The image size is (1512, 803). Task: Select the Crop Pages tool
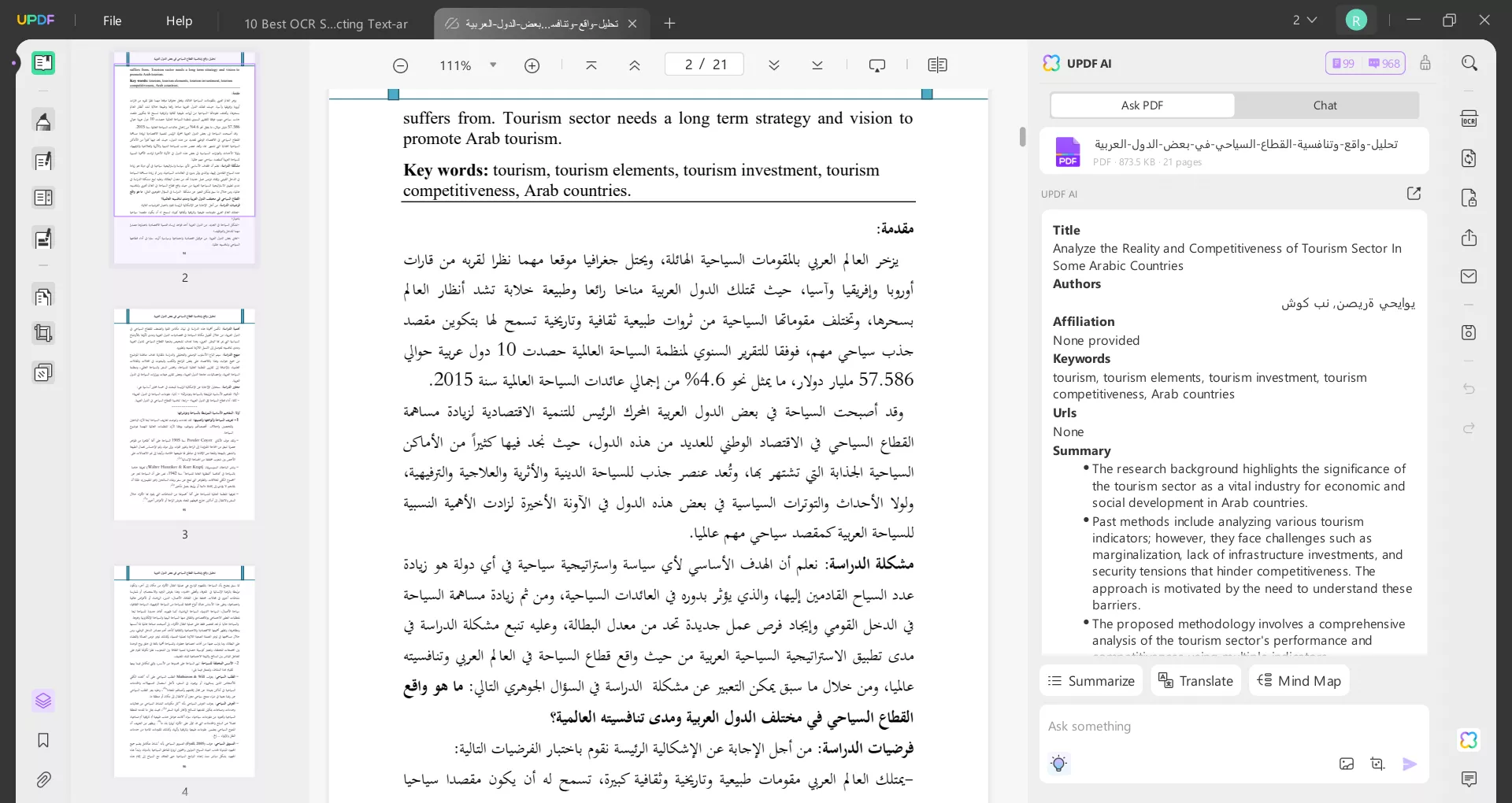tap(43, 334)
